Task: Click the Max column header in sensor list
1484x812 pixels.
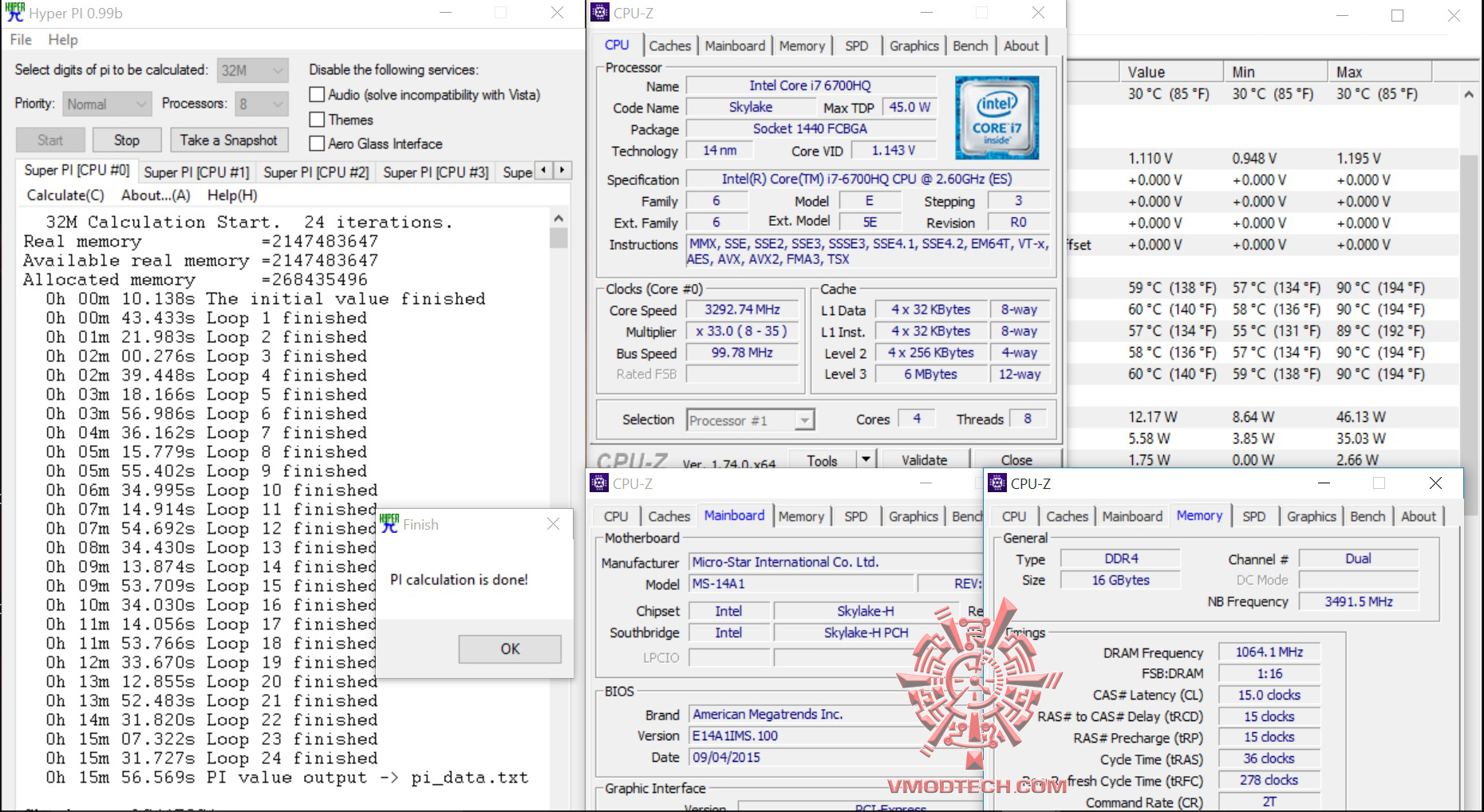Action: click(1381, 72)
